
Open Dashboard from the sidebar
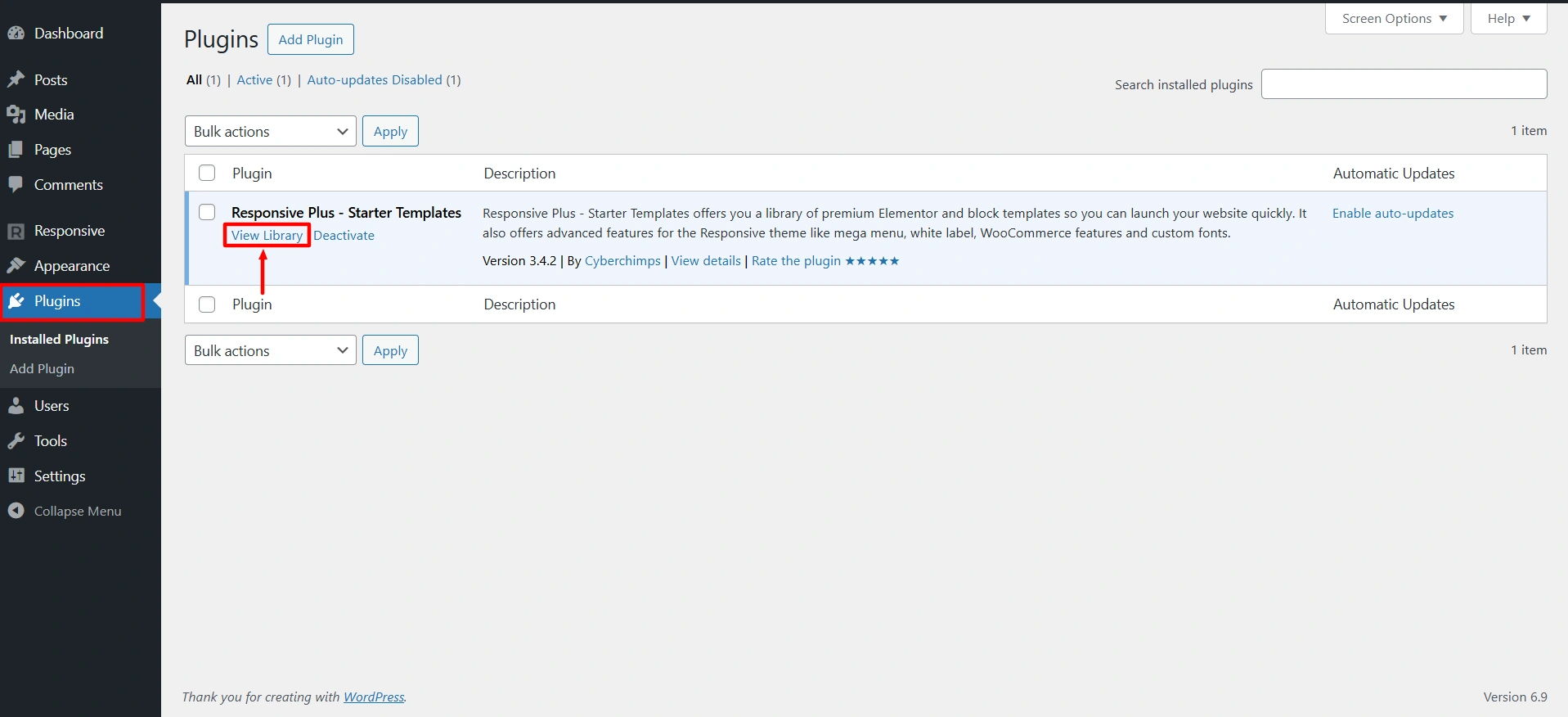point(69,34)
